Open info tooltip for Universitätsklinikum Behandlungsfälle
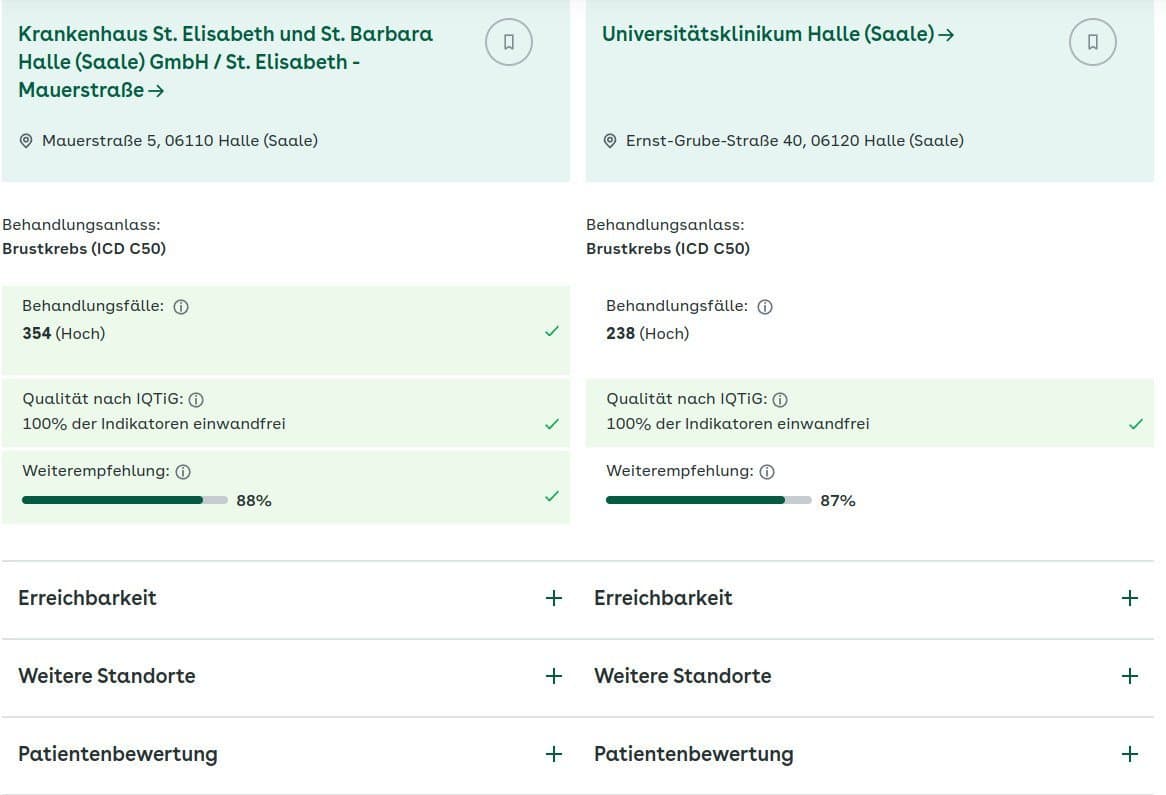 tap(764, 306)
